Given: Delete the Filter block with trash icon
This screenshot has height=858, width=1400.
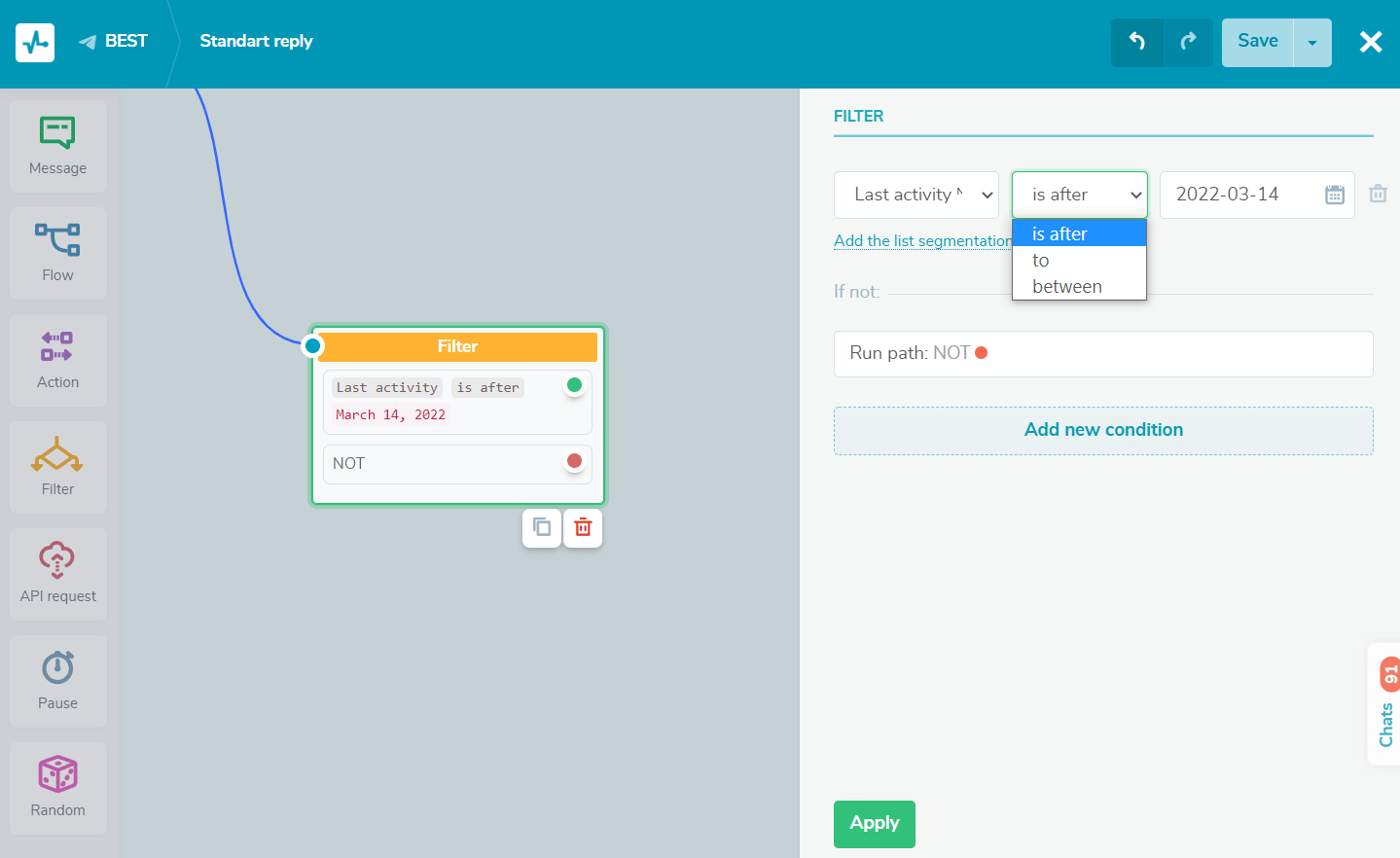Looking at the screenshot, I should [583, 527].
